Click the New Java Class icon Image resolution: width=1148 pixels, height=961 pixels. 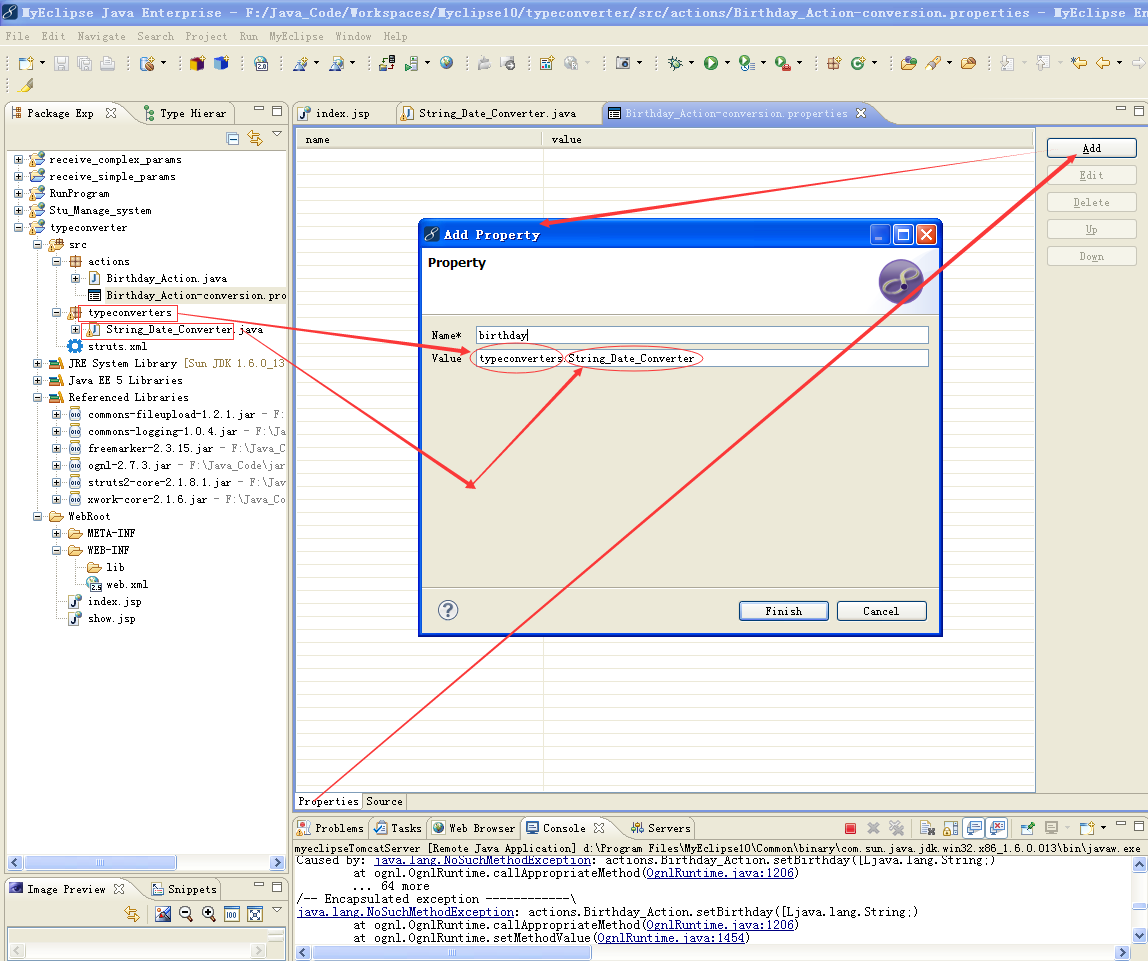858,64
